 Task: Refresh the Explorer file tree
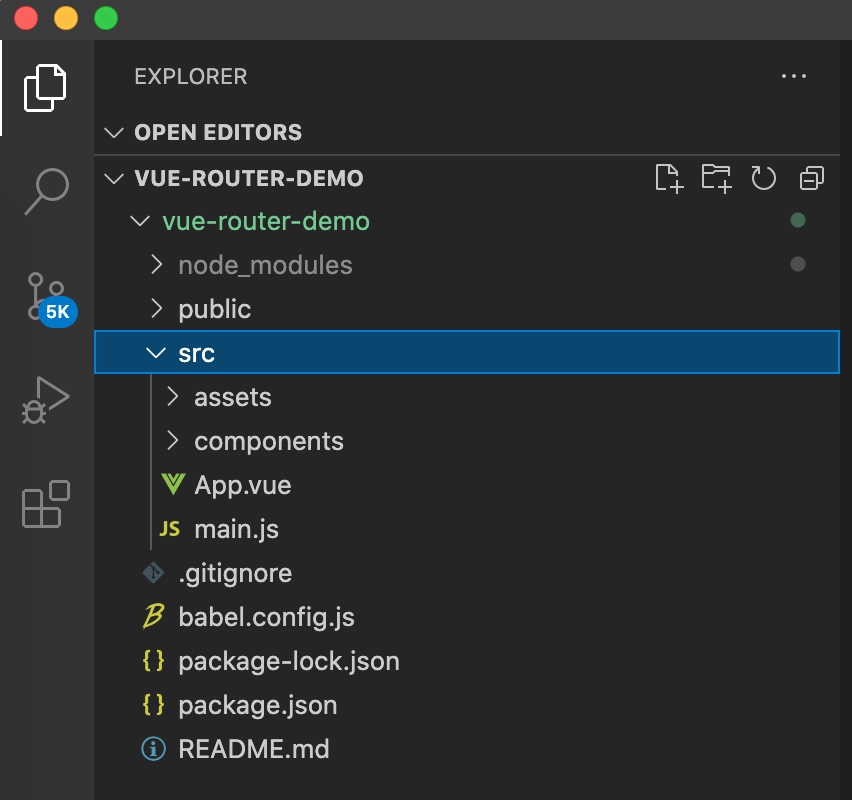click(x=763, y=178)
